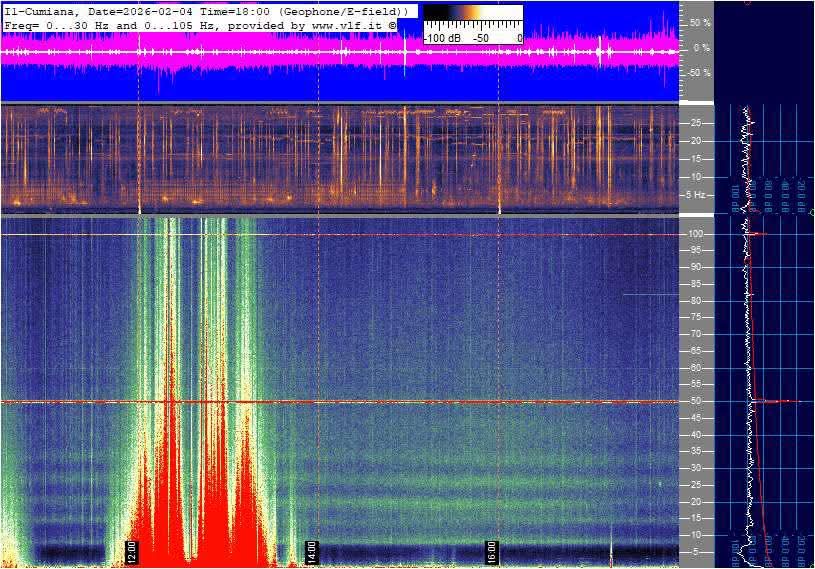Select the 14:00 time marker label

311,551
